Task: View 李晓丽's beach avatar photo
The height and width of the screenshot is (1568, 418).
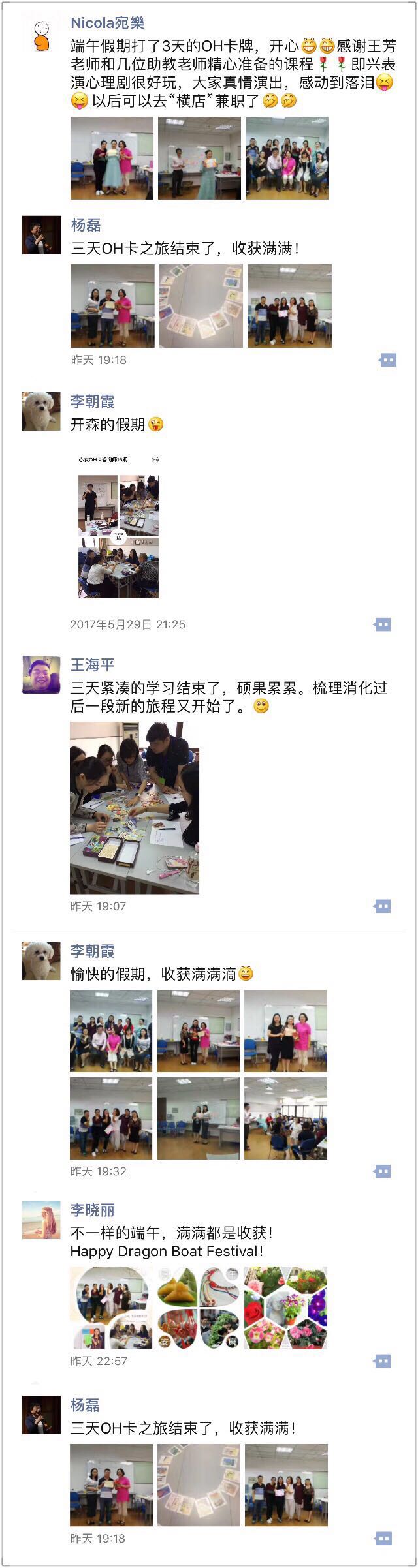Action: point(41,1220)
